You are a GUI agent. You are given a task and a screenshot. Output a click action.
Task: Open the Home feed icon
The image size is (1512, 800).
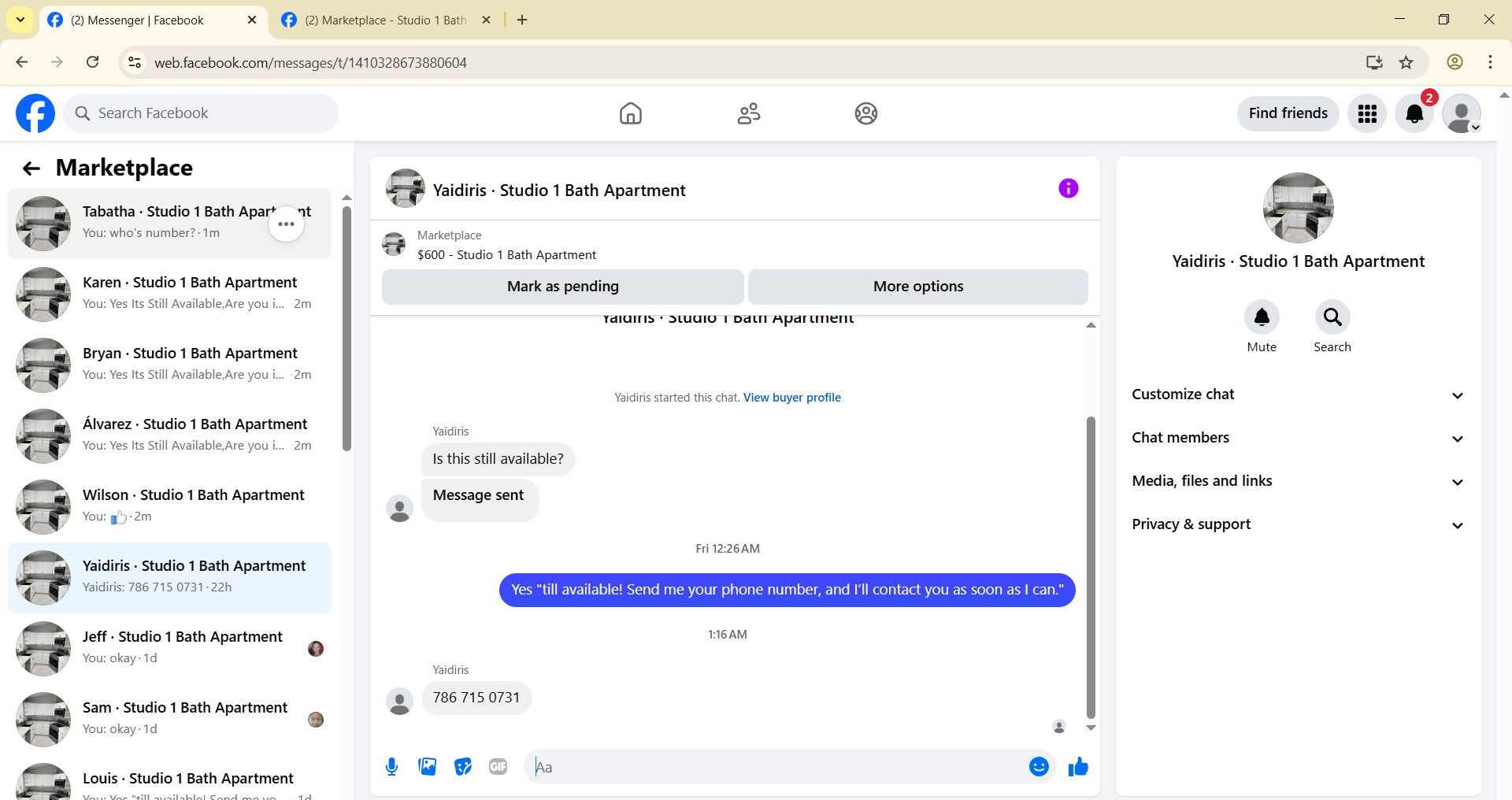pyautogui.click(x=630, y=113)
